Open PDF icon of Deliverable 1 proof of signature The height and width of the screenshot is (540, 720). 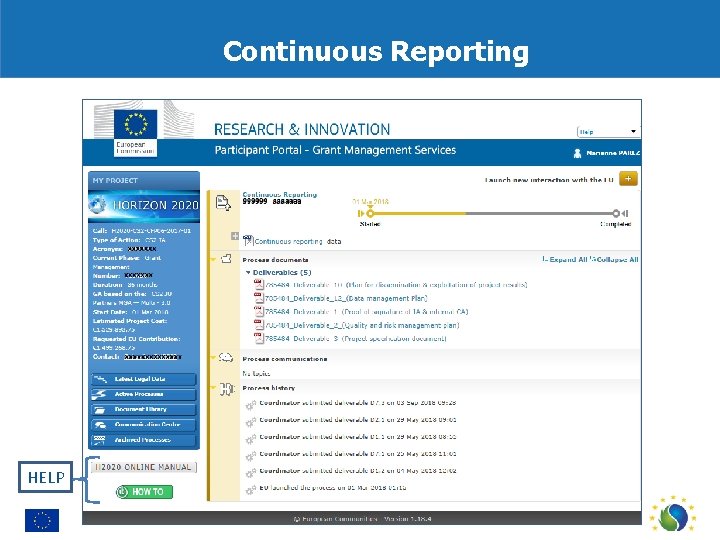[259, 311]
